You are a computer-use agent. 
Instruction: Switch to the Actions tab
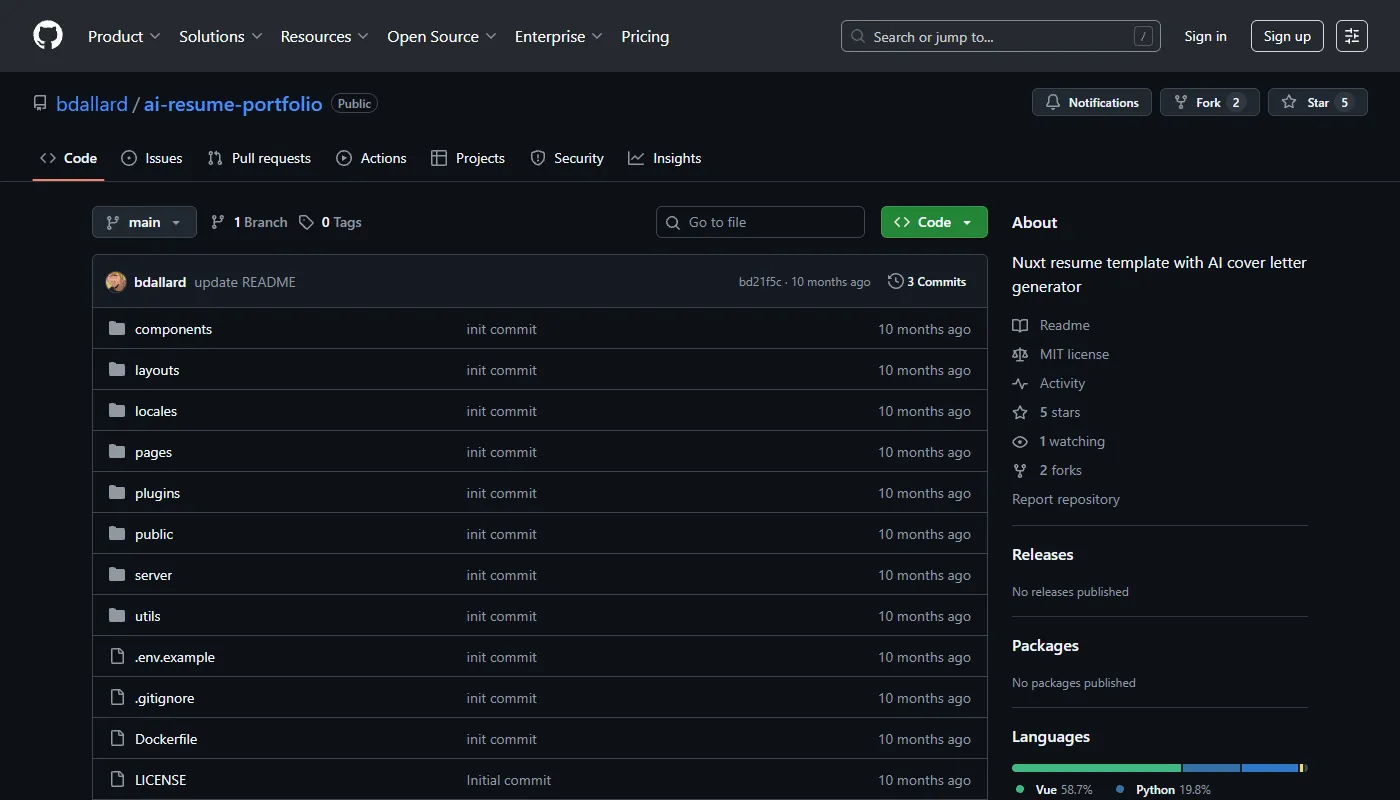[371, 158]
